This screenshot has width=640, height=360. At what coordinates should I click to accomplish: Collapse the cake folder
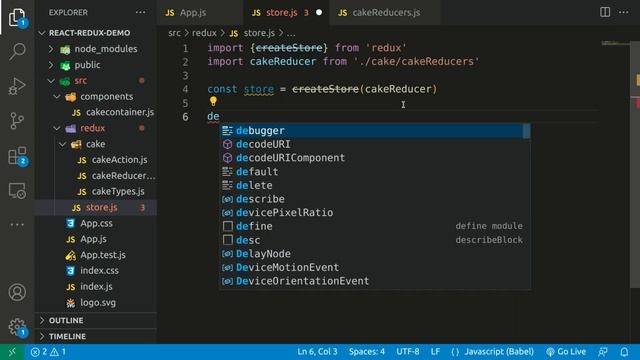point(96,144)
